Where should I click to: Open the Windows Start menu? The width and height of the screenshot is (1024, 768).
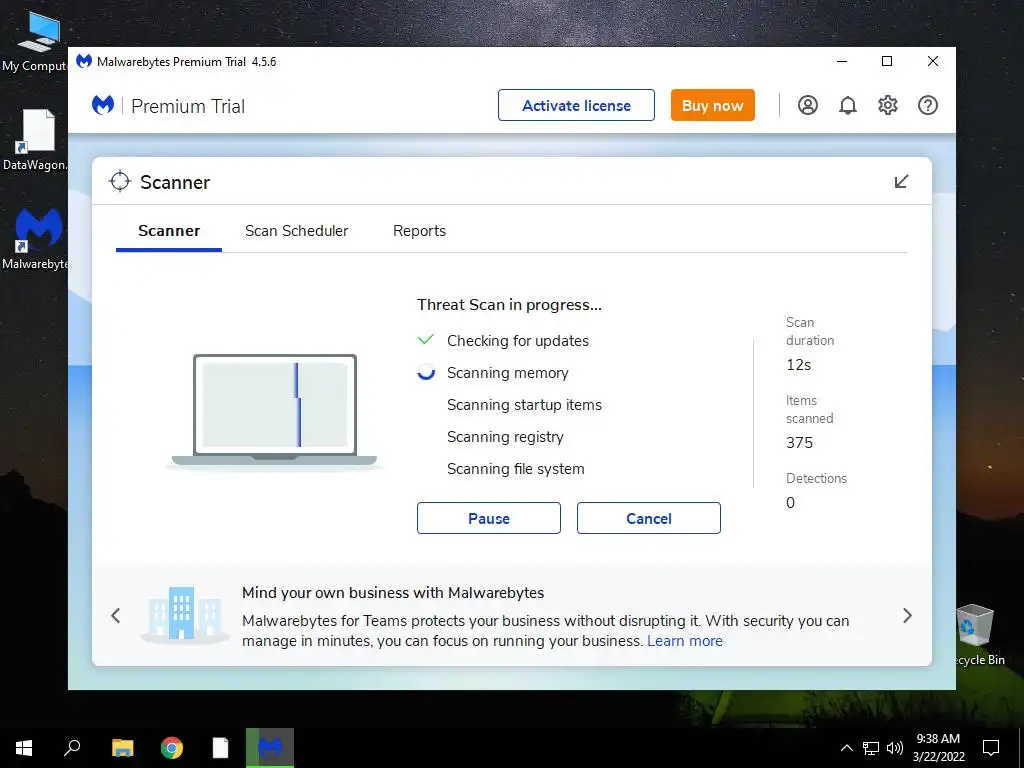click(x=24, y=748)
